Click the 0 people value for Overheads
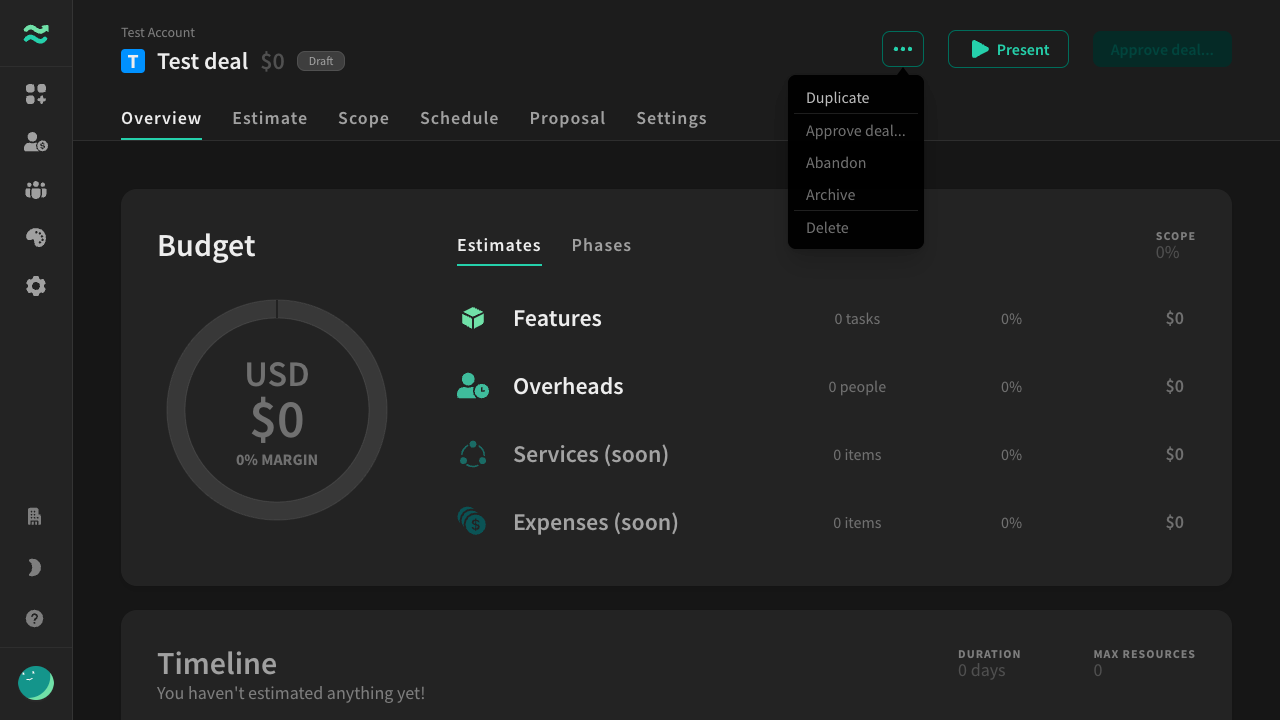 [857, 387]
